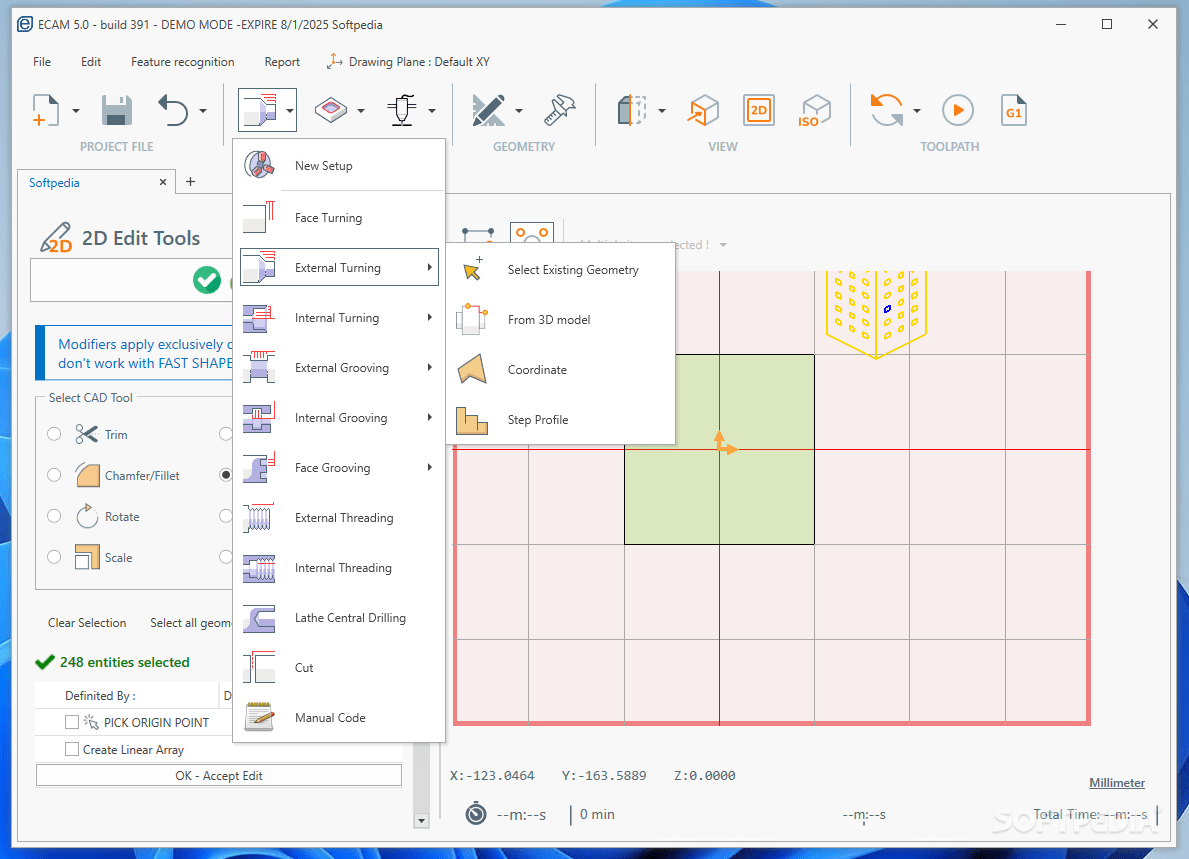Viewport: 1189px width, 859px height.
Task: Click the G1 code output icon
Action: [1014, 111]
